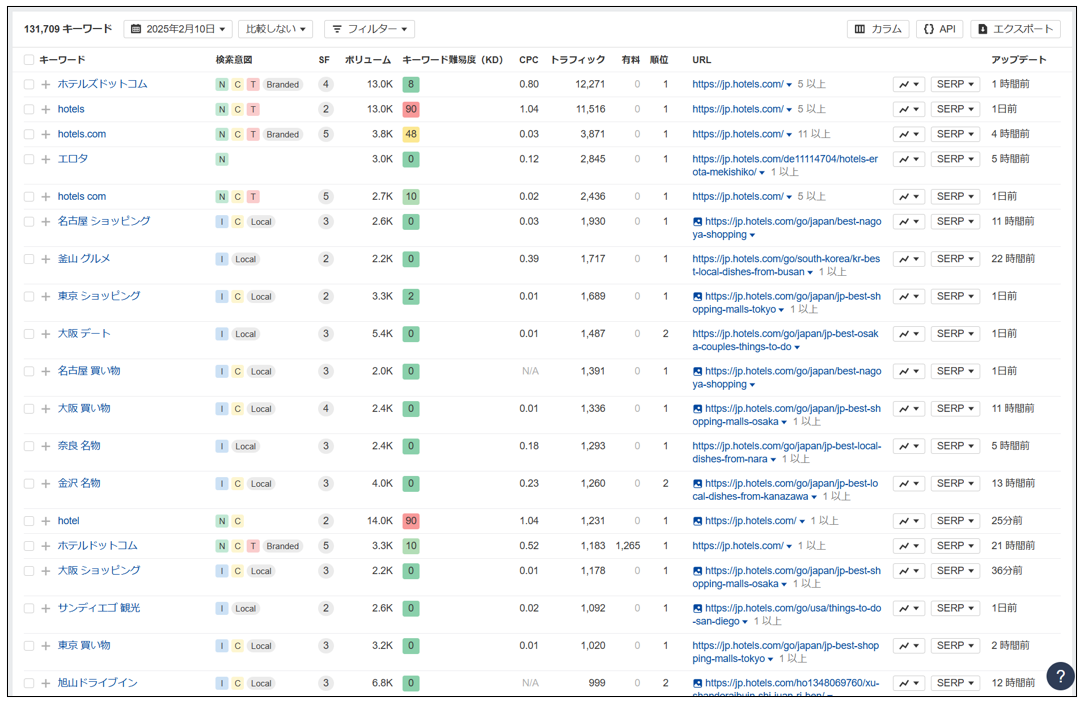The width and height of the screenshot is (1083, 702).
Task: Open SERP dropdown for 旭山ドライブイン row
Action: coord(955,683)
